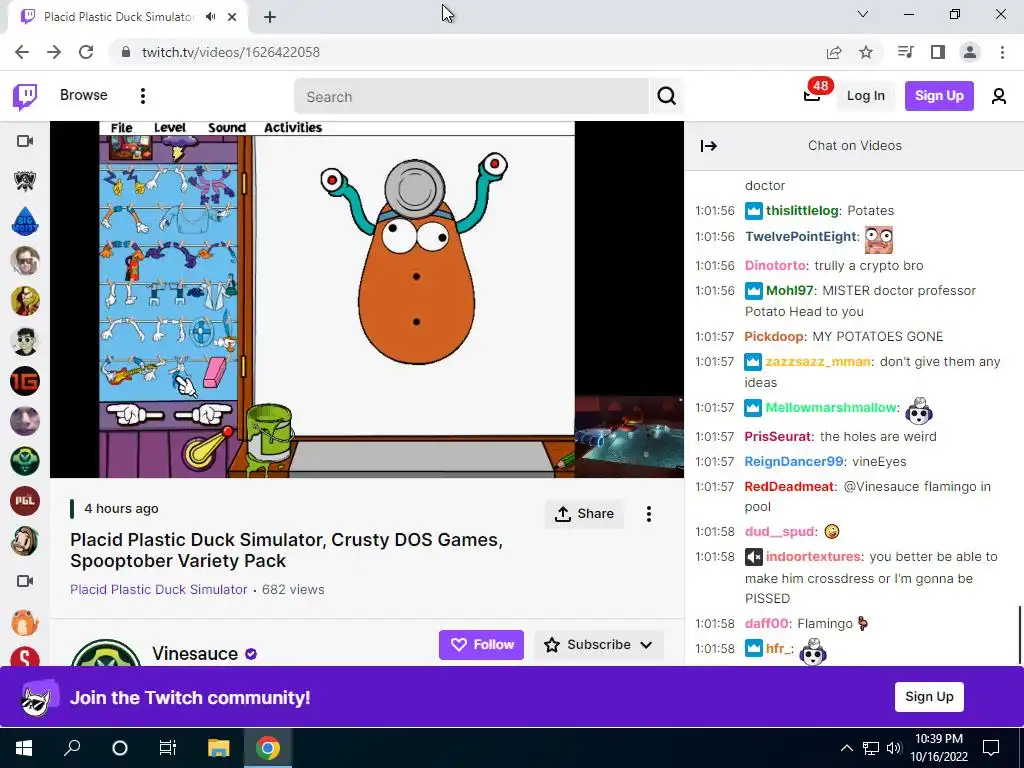Screen dimensions: 1024x768
Task: Open the orange frog channel avatar in sidebar
Action: tap(25, 622)
